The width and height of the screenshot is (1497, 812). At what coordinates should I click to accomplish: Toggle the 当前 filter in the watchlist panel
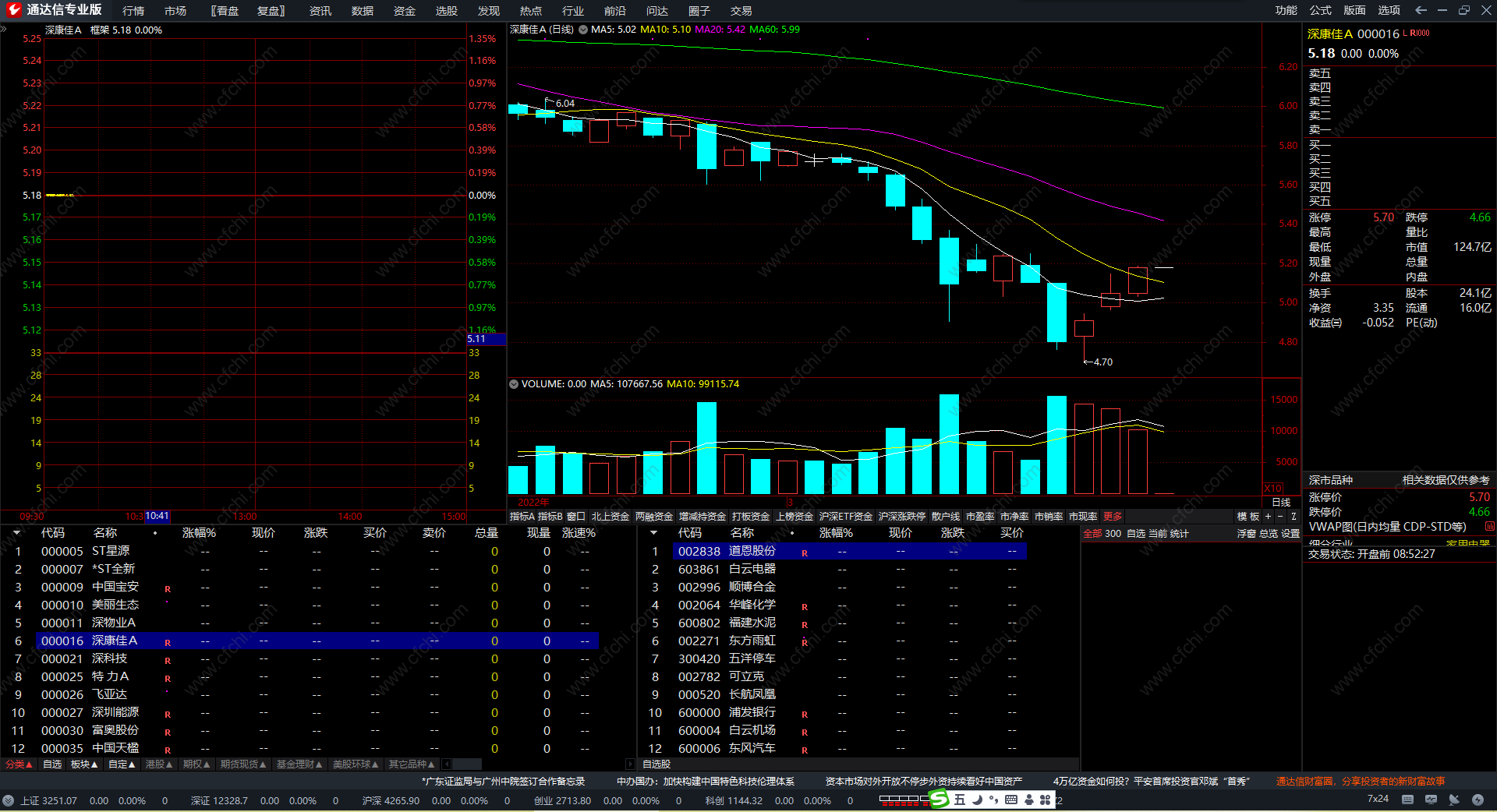pyautogui.click(x=1158, y=534)
